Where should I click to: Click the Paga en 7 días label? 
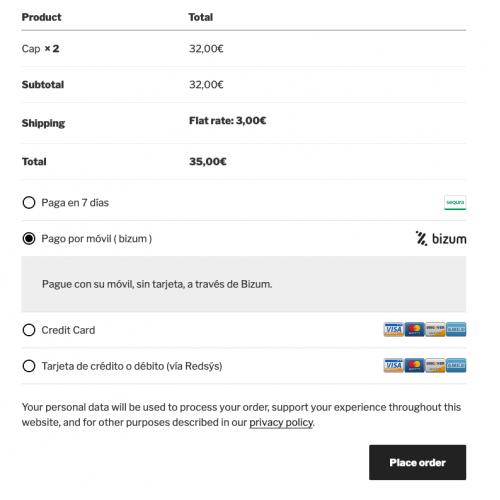point(75,203)
